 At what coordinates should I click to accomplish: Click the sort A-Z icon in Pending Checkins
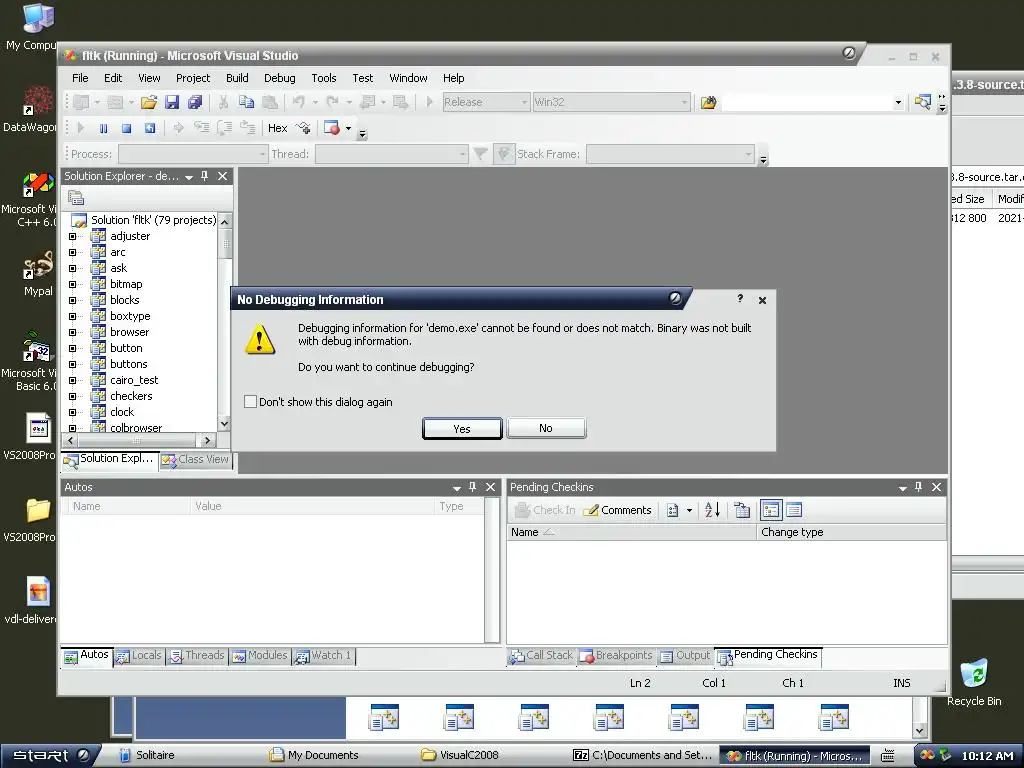click(712, 510)
